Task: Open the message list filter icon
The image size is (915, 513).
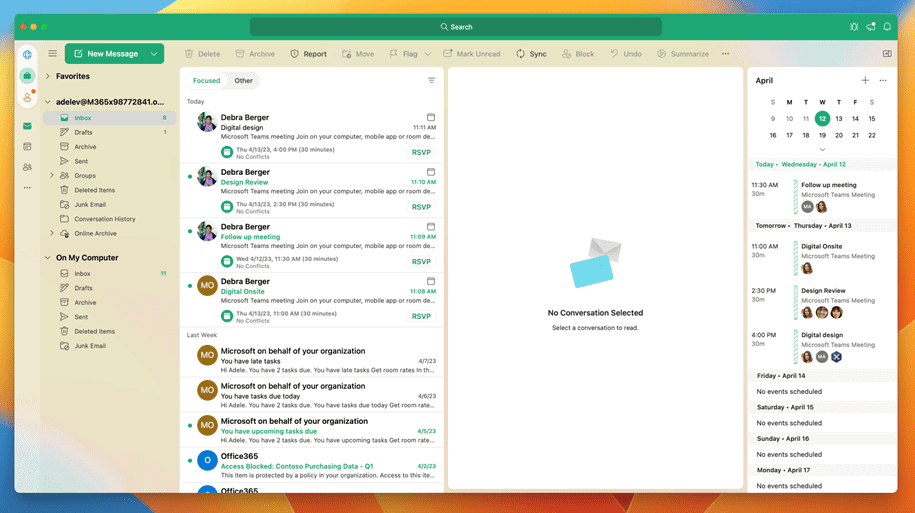Action: coord(431,81)
